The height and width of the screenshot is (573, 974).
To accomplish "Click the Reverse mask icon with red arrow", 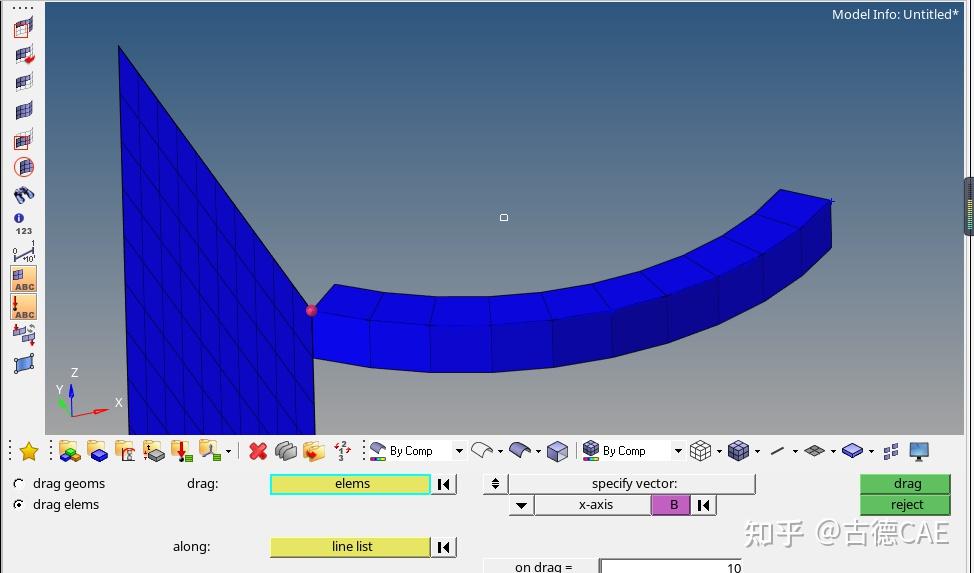I will [24, 55].
